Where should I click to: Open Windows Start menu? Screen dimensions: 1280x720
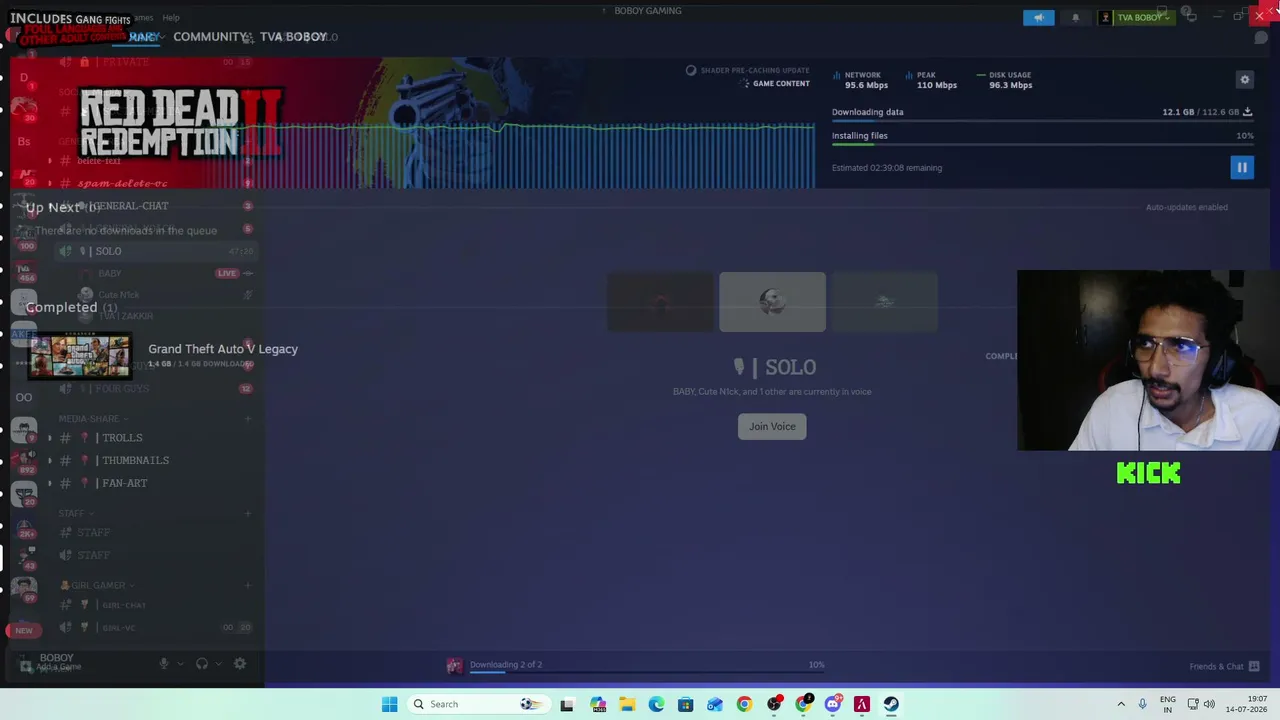click(x=389, y=704)
